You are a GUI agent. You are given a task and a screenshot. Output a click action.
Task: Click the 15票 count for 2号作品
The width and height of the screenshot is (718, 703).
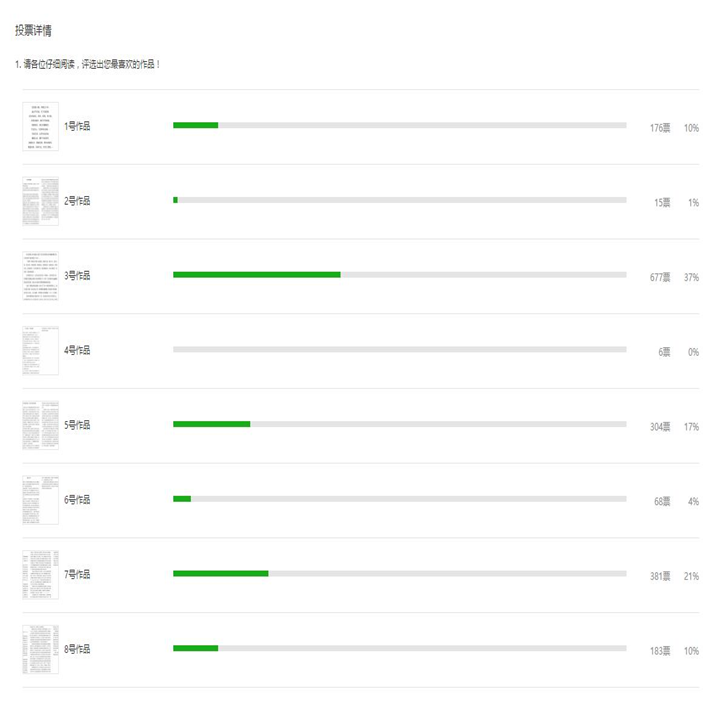662,203
